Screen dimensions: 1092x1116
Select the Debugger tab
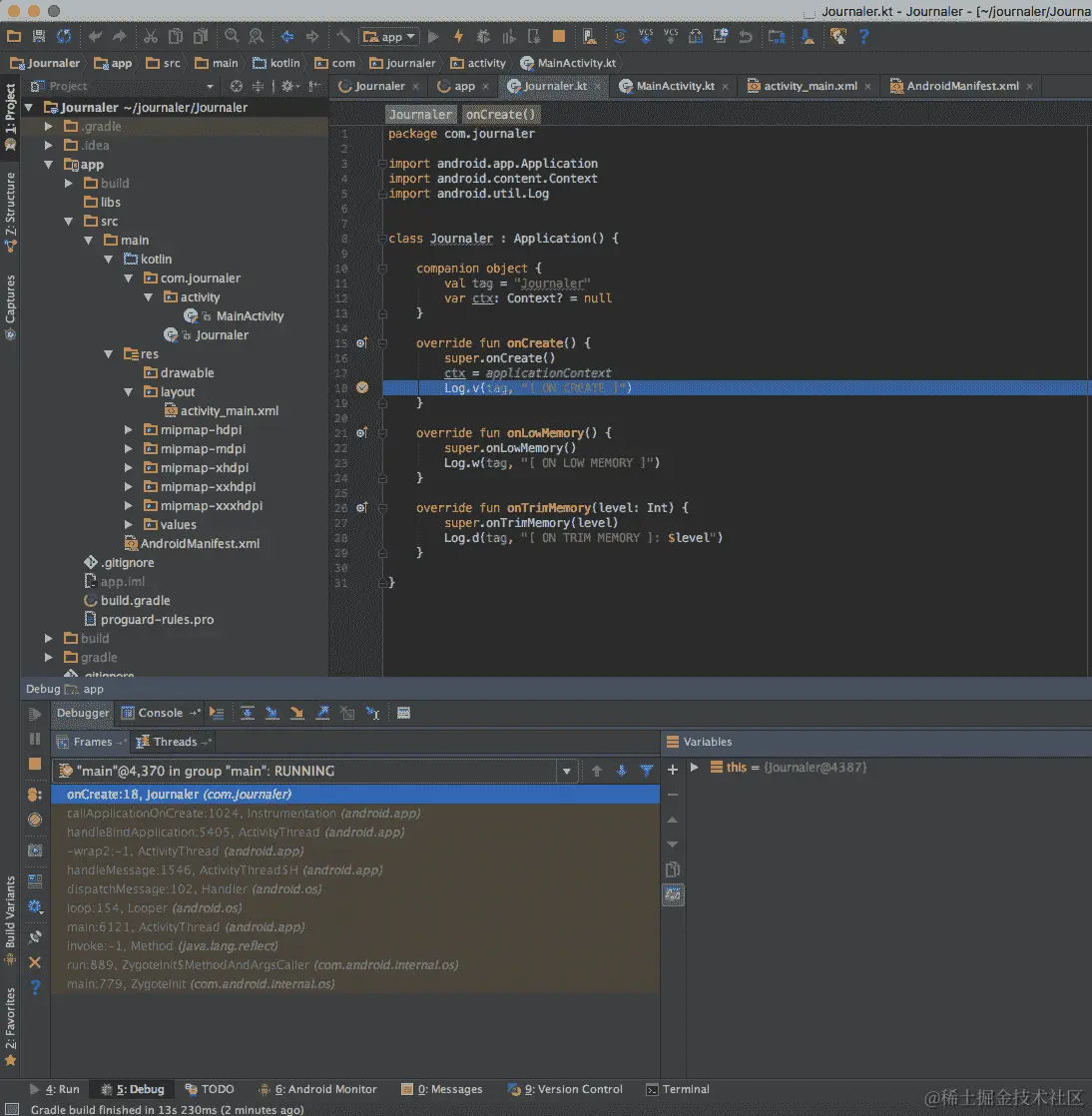click(x=83, y=713)
